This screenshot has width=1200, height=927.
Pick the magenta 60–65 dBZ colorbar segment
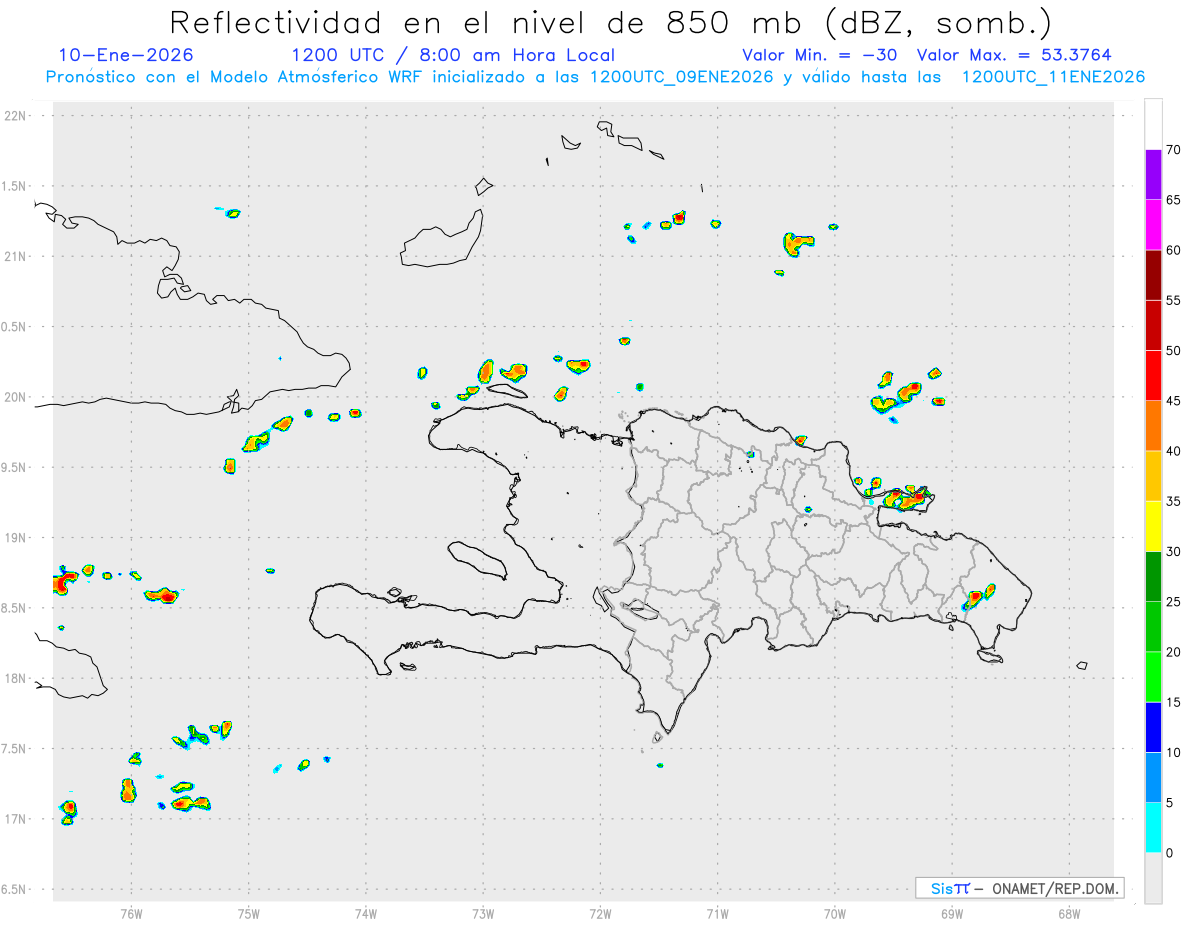tap(1153, 225)
